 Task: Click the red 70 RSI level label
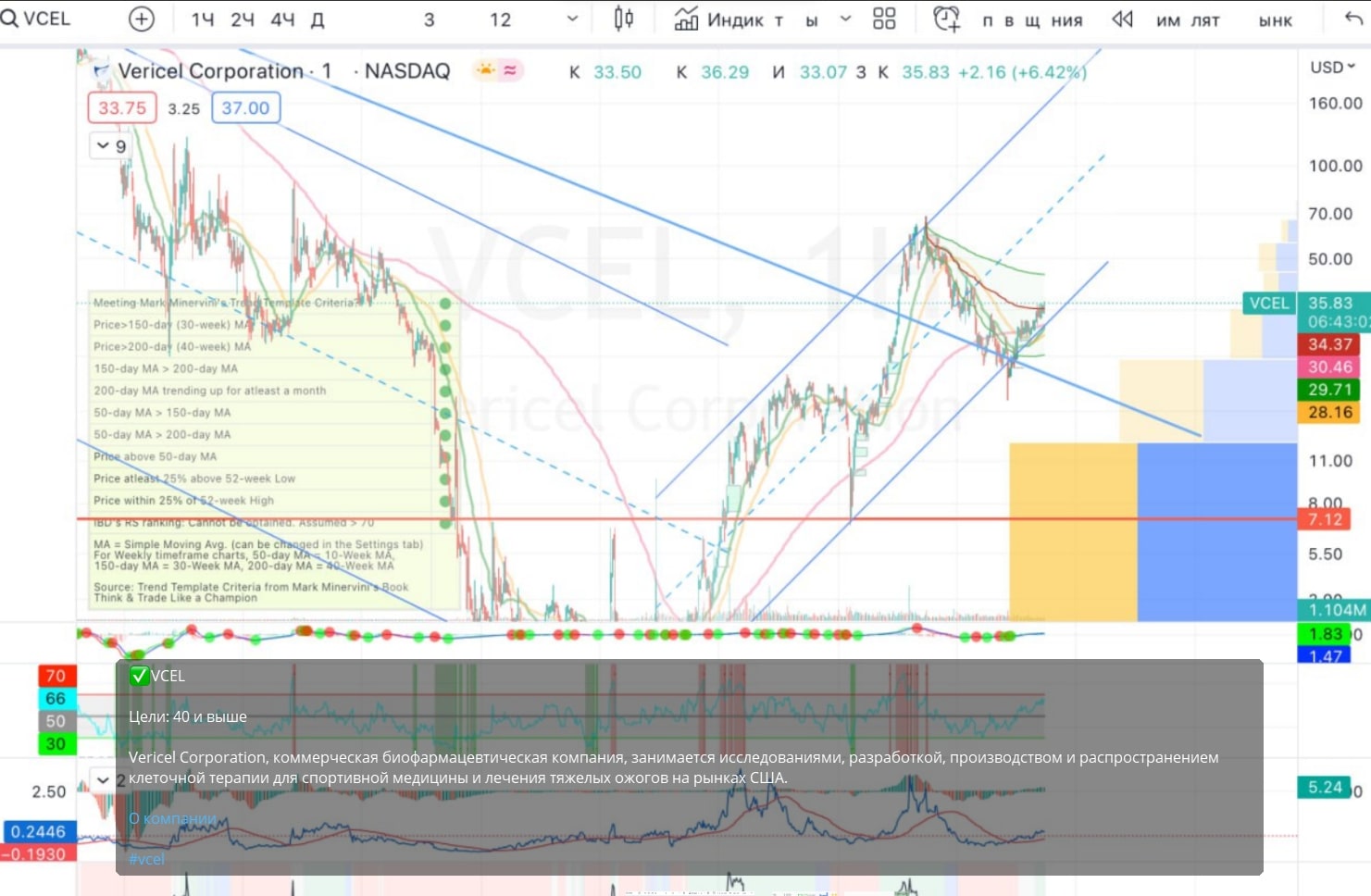pyautogui.click(x=56, y=676)
